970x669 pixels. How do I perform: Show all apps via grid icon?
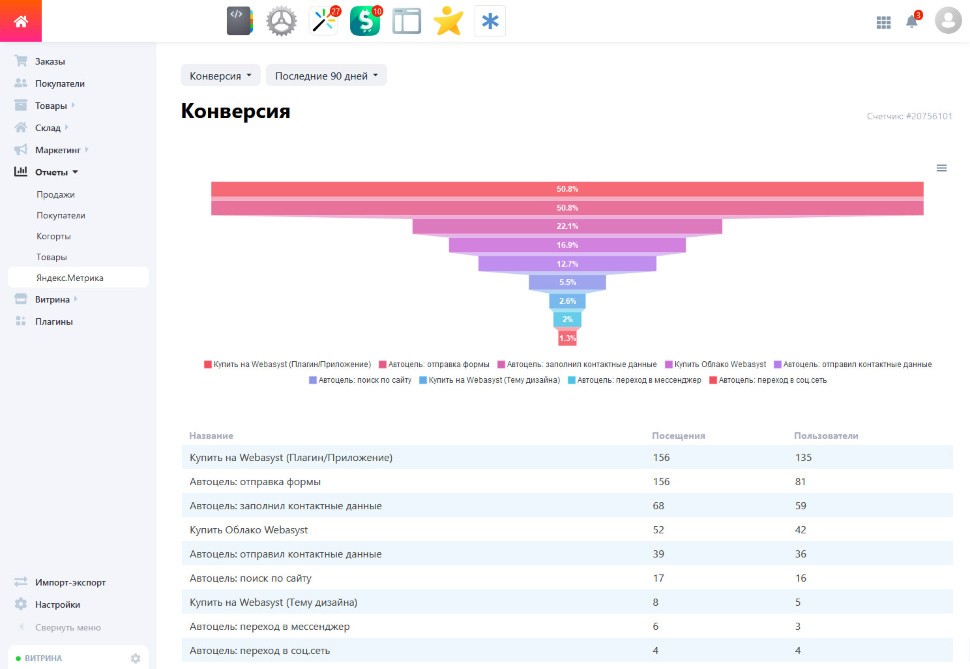click(883, 22)
